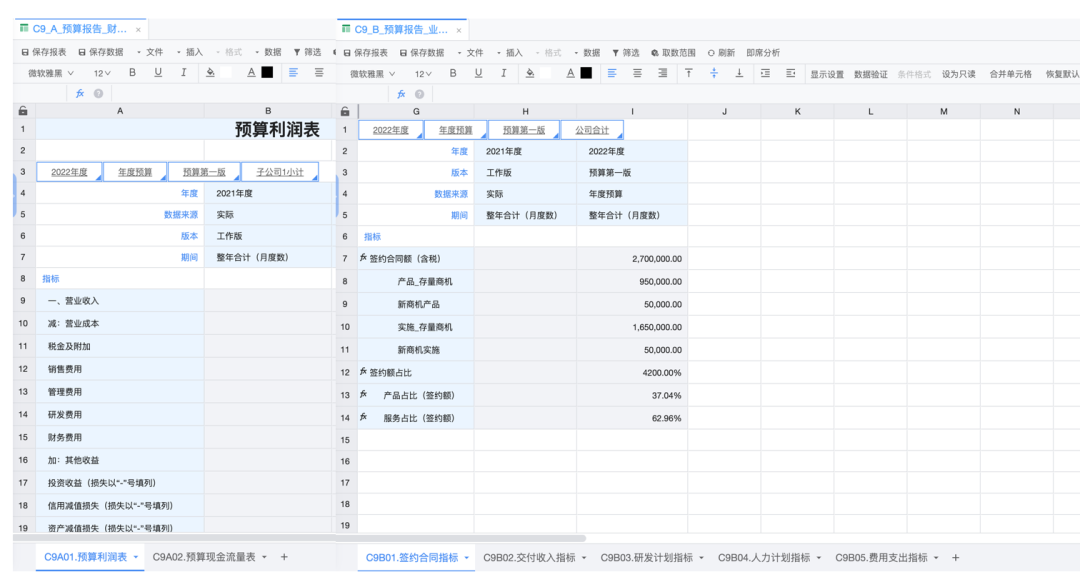1080x587 pixels.
Task: Click lock icon at left sheet corner
Action: [23, 111]
